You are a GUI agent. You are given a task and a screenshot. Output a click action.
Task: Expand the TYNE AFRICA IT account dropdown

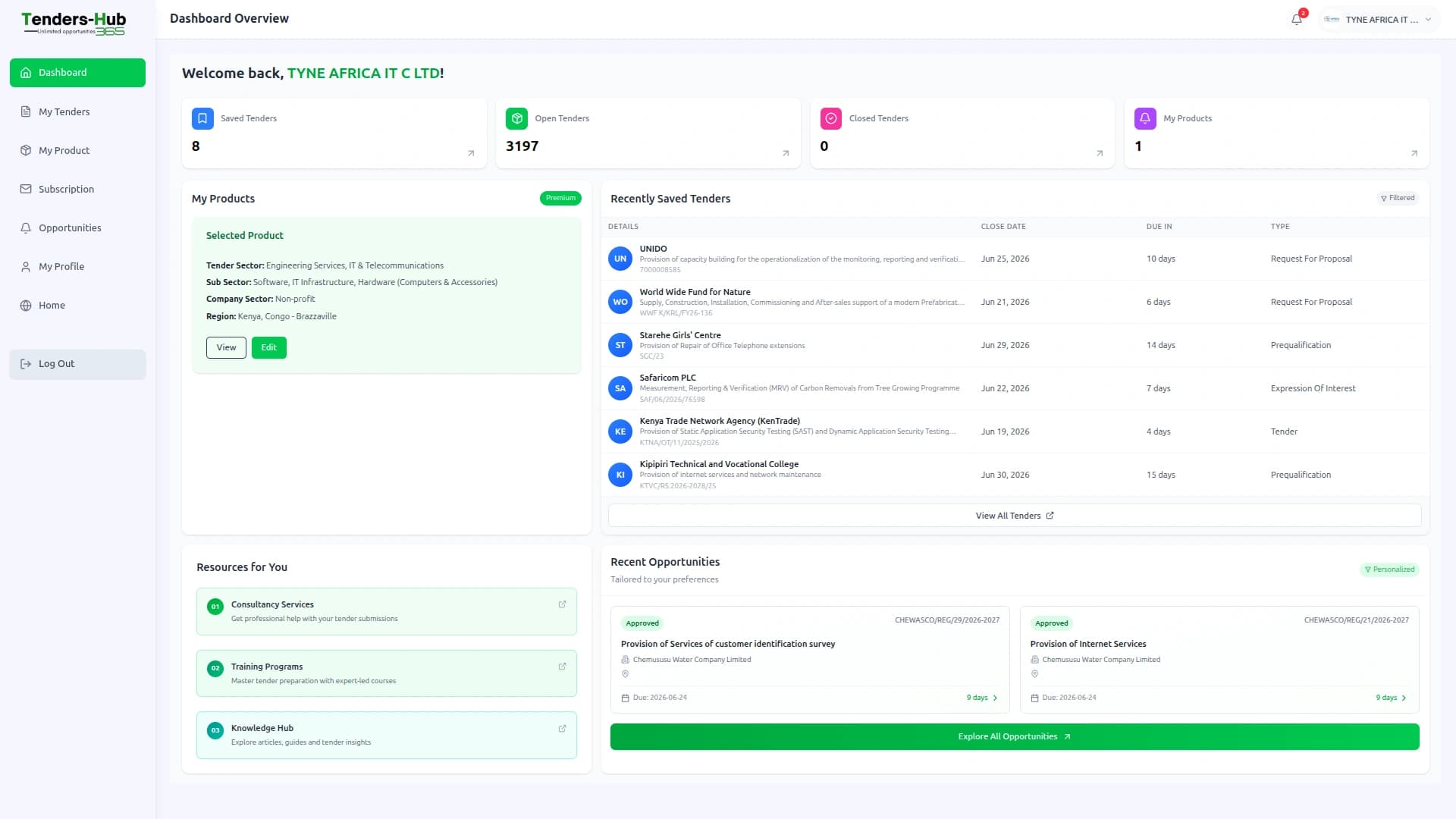(x=1377, y=20)
